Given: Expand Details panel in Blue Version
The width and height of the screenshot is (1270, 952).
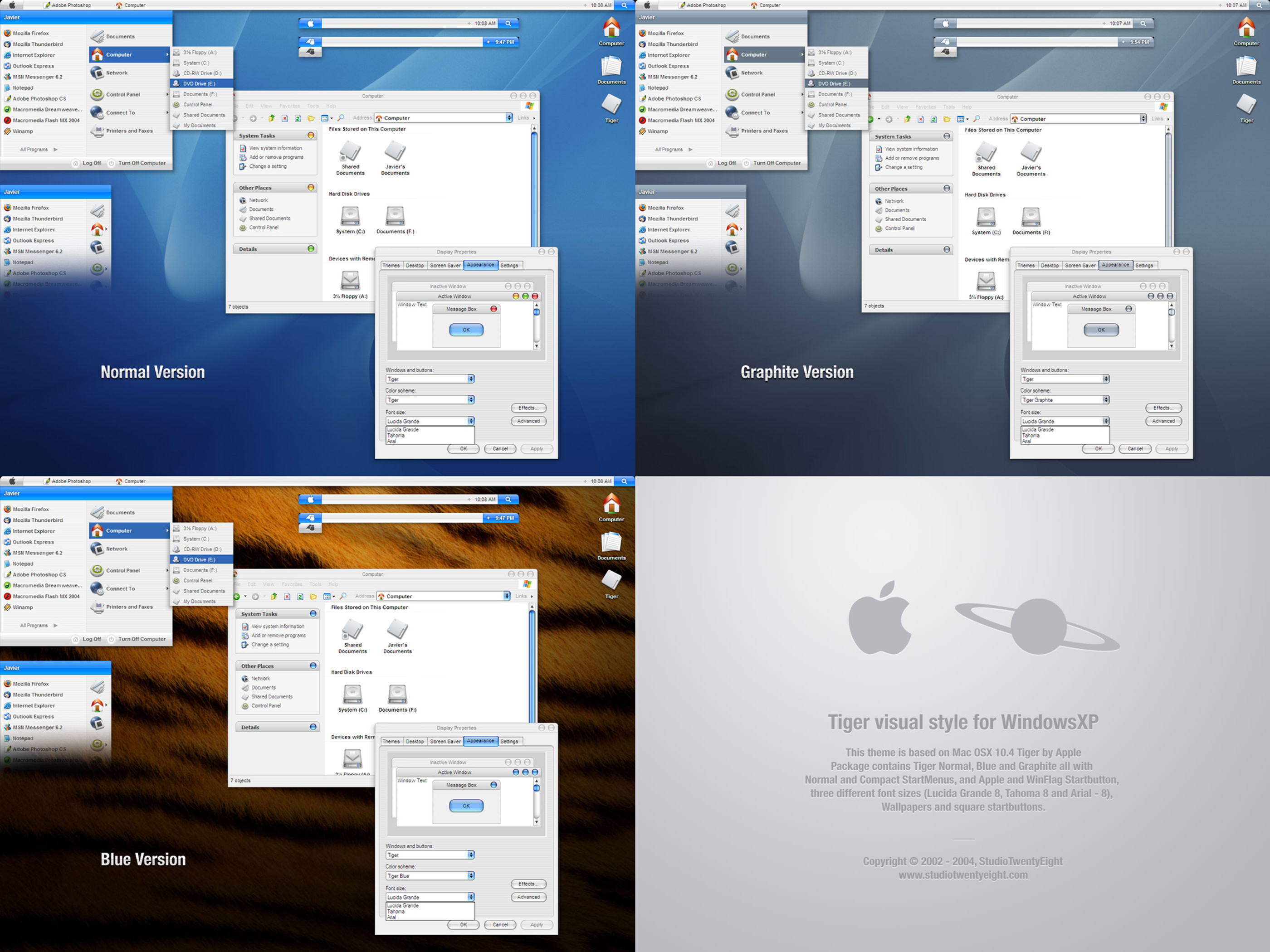Looking at the screenshot, I should [x=313, y=727].
